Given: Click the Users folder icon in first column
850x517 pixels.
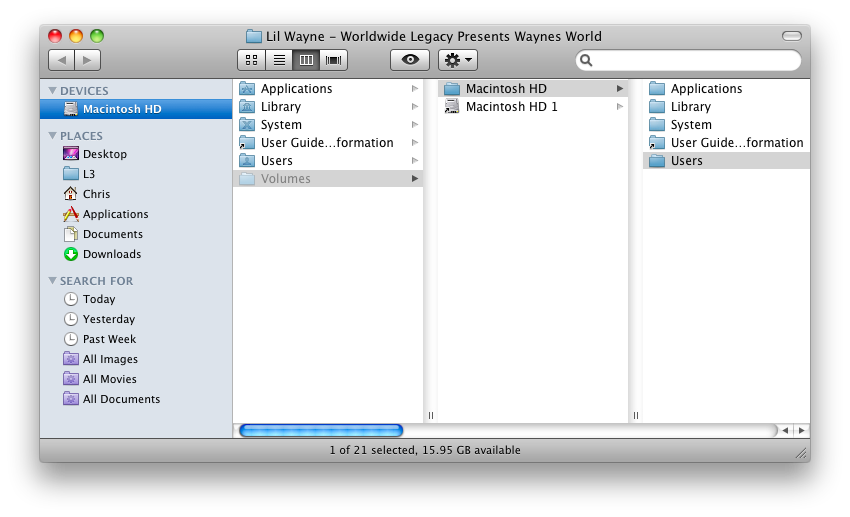Looking at the screenshot, I should click(247, 160).
